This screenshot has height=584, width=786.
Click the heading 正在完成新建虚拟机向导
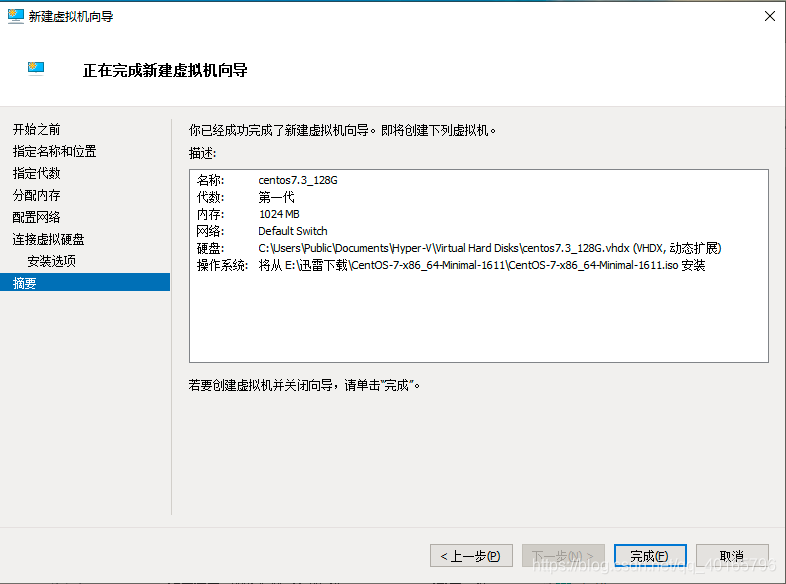click(x=165, y=70)
